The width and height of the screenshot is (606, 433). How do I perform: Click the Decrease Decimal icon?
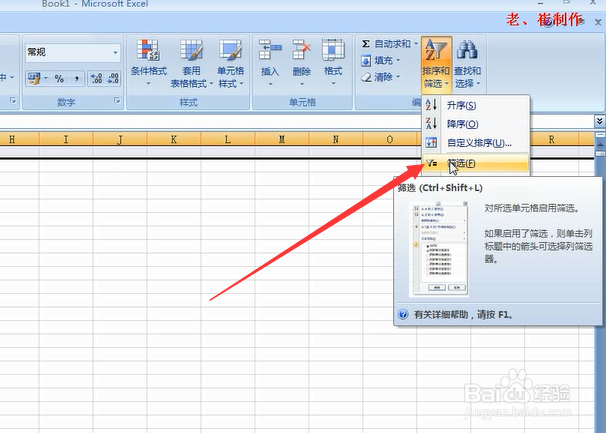(113, 78)
